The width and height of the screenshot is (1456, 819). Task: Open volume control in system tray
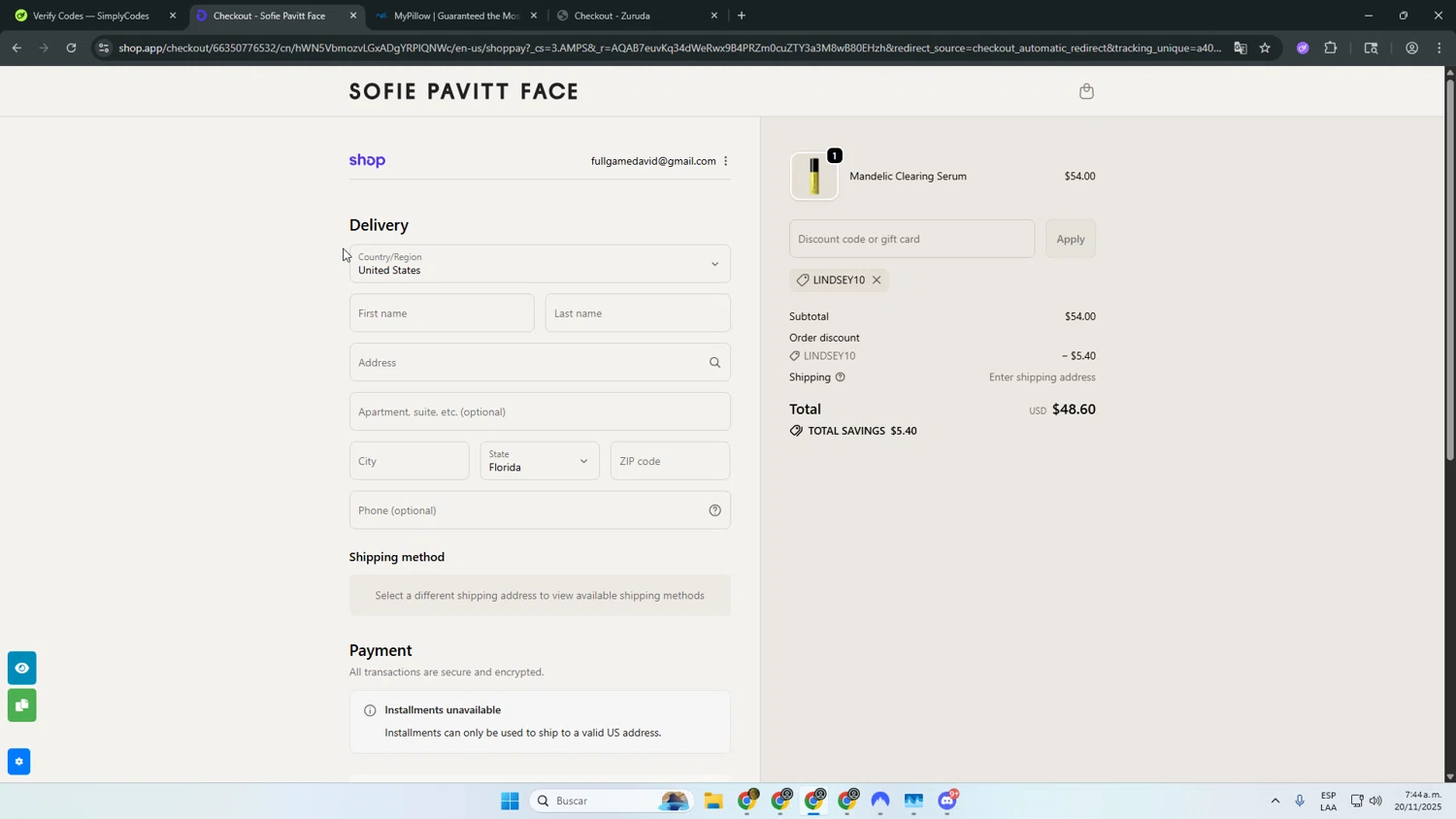[x=1375, y=801]
